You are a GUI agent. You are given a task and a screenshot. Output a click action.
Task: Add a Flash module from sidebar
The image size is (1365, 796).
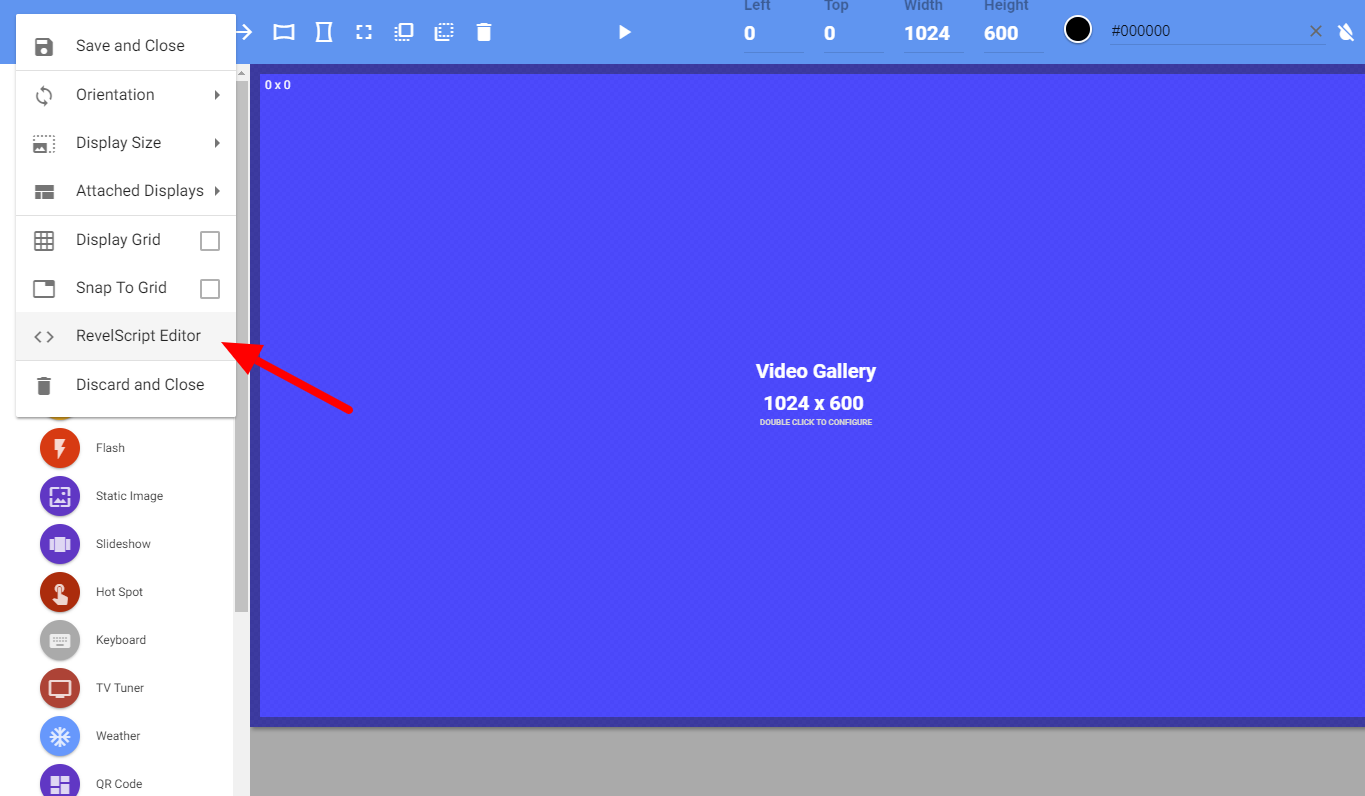(60, 448)
